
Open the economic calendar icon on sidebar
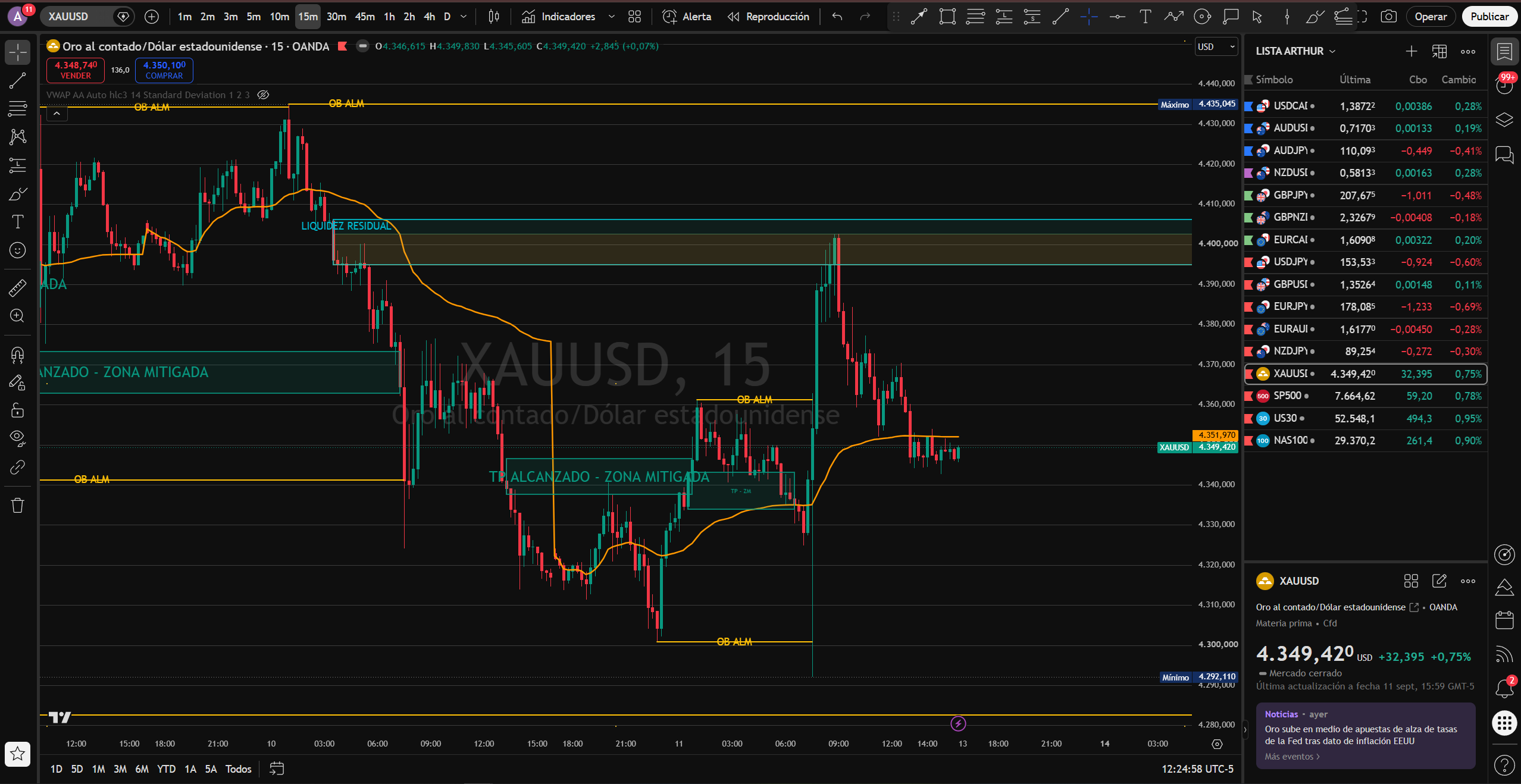[1504, 620]
